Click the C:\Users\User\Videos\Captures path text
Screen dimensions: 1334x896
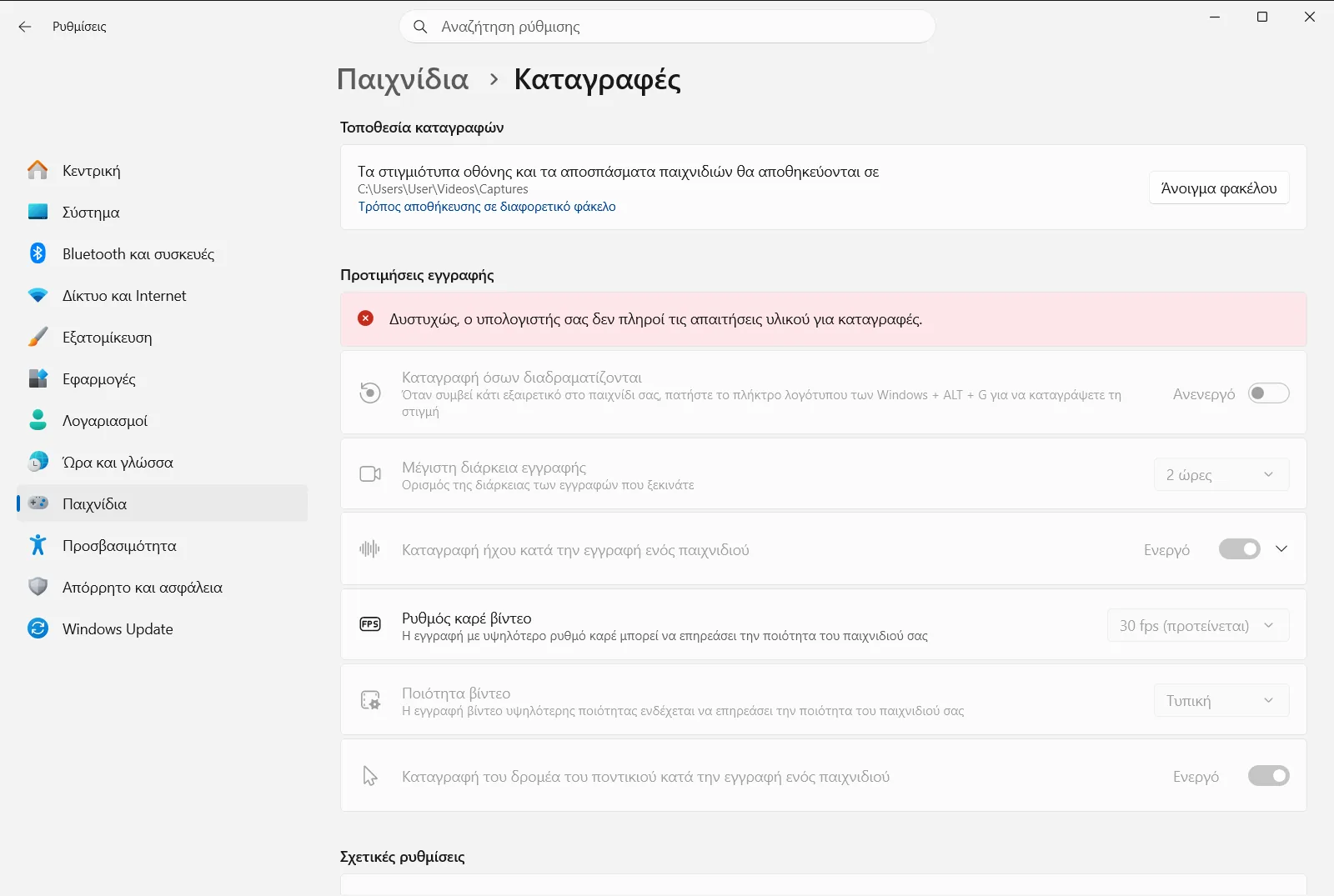(x=443, y=189)
